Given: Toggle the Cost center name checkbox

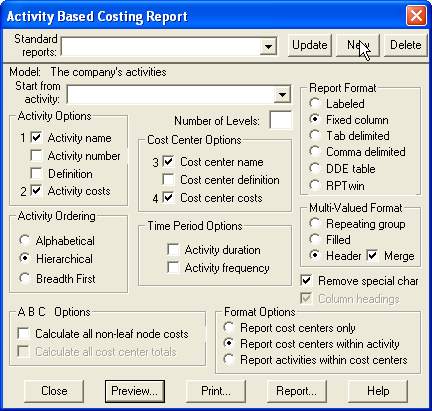Looking at the screenshot, I should (168, 162).
